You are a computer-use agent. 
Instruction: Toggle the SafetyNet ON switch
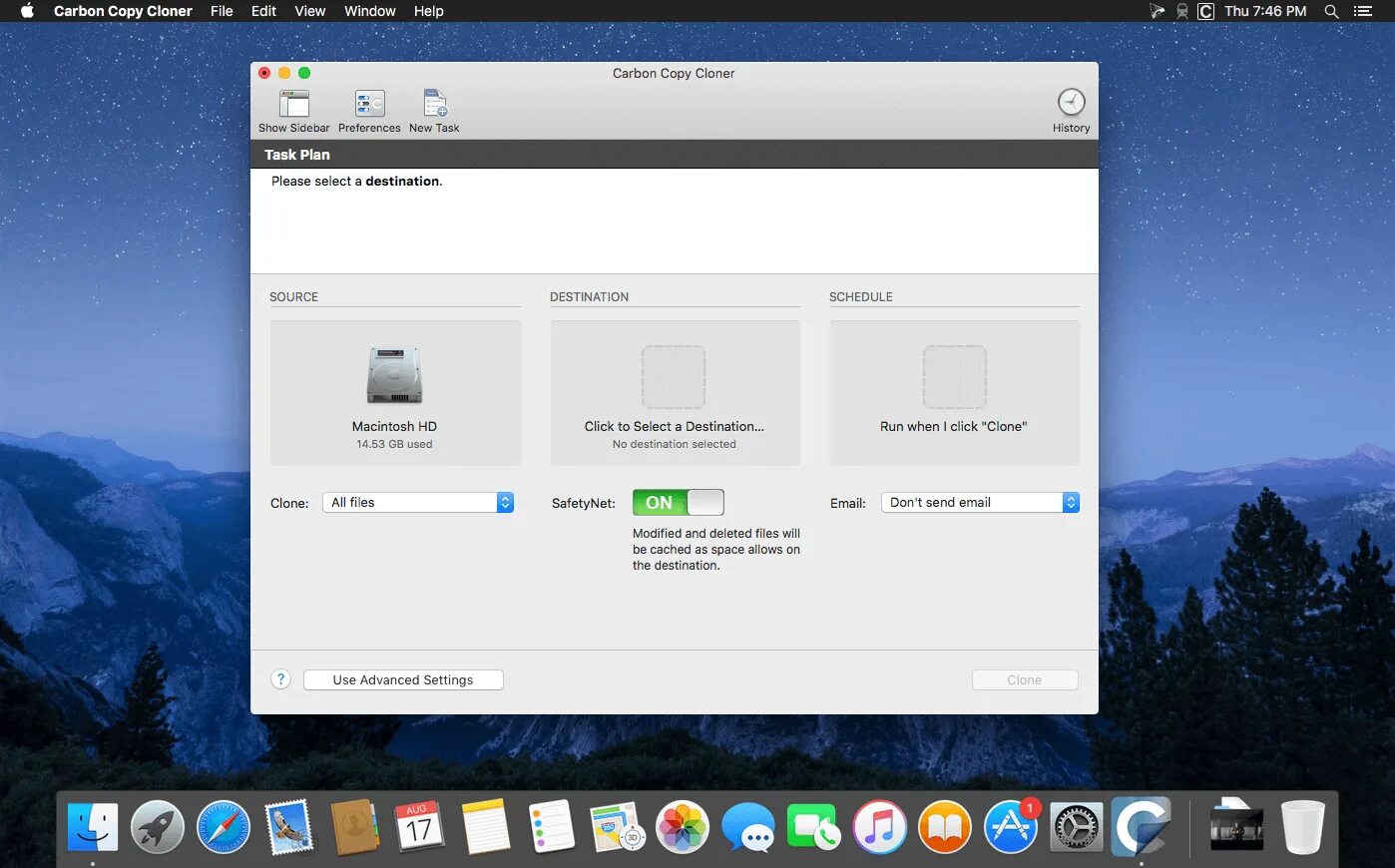(678, 503)
